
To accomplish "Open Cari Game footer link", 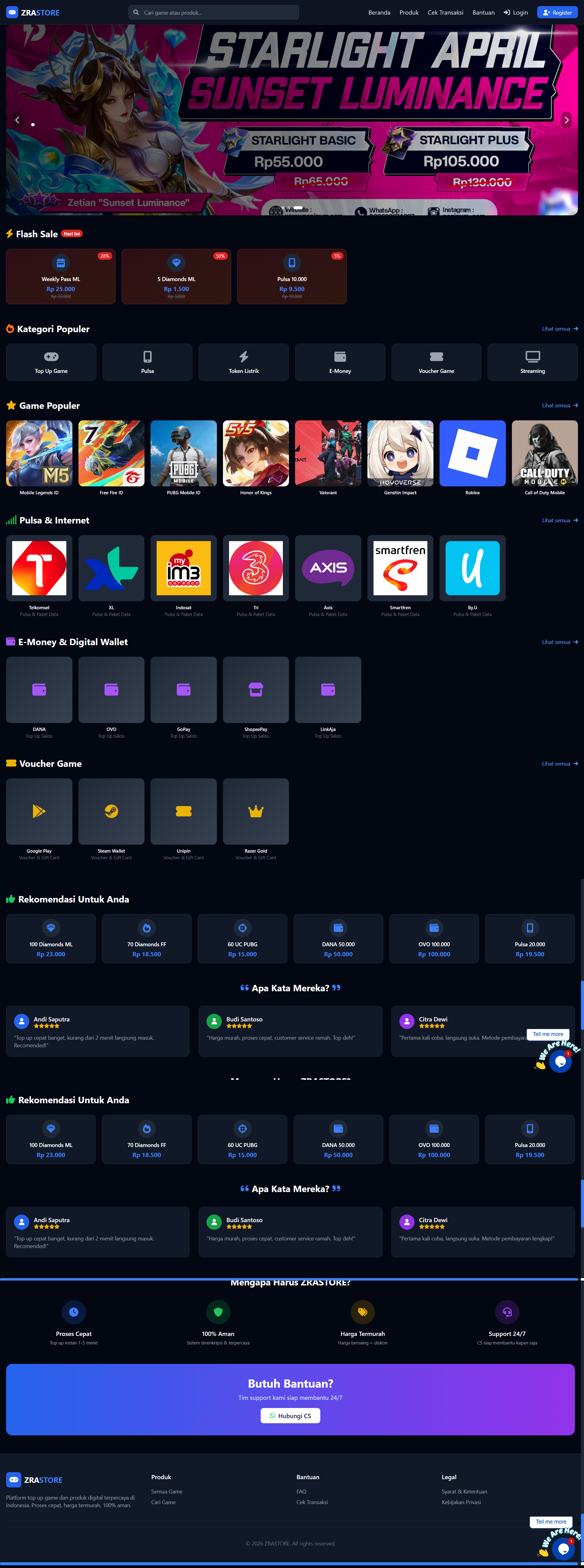I will point(163,1502).
